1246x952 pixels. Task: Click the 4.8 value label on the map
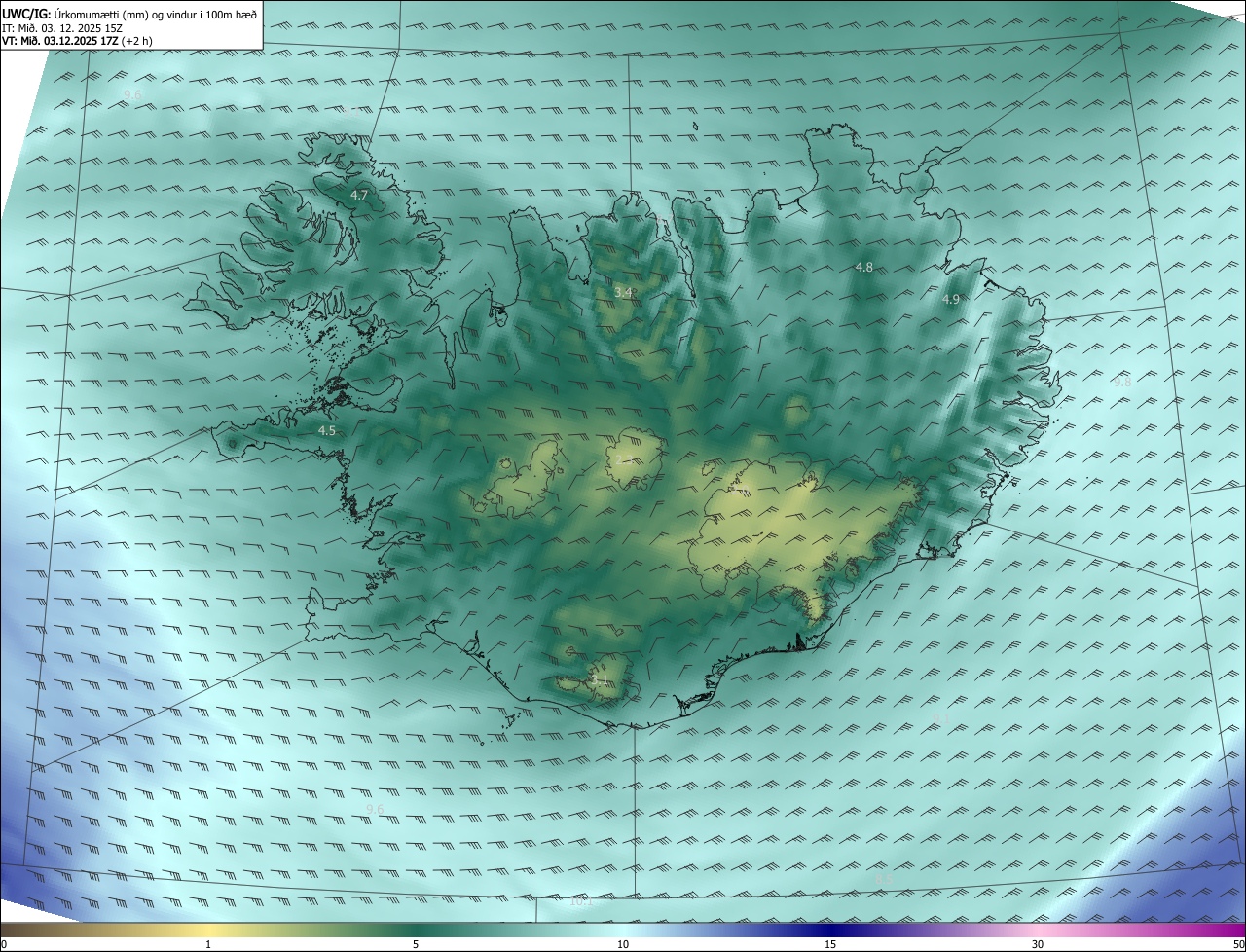click(x=863, y=267)
